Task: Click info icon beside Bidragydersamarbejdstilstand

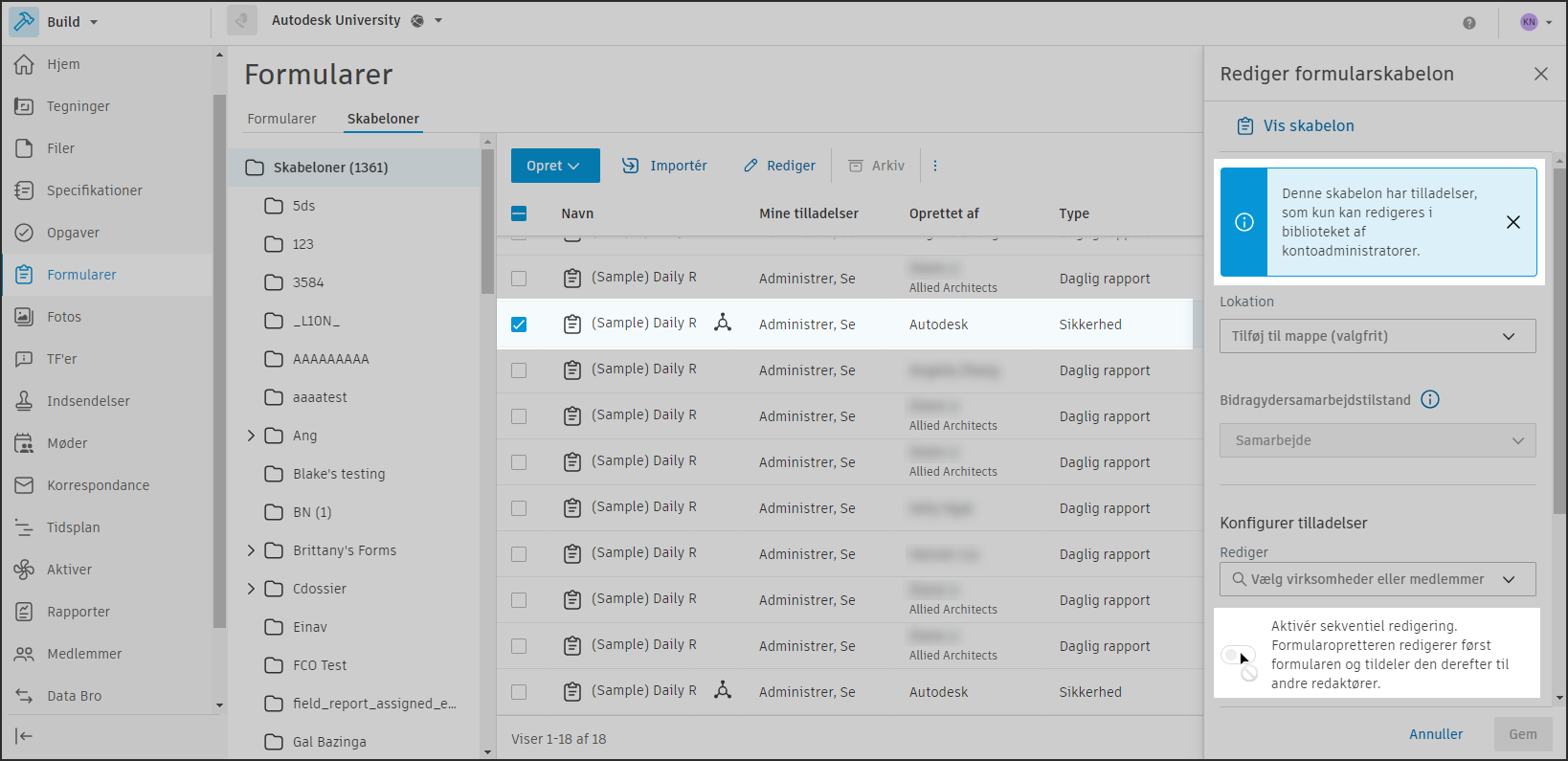Action: 1430,400
